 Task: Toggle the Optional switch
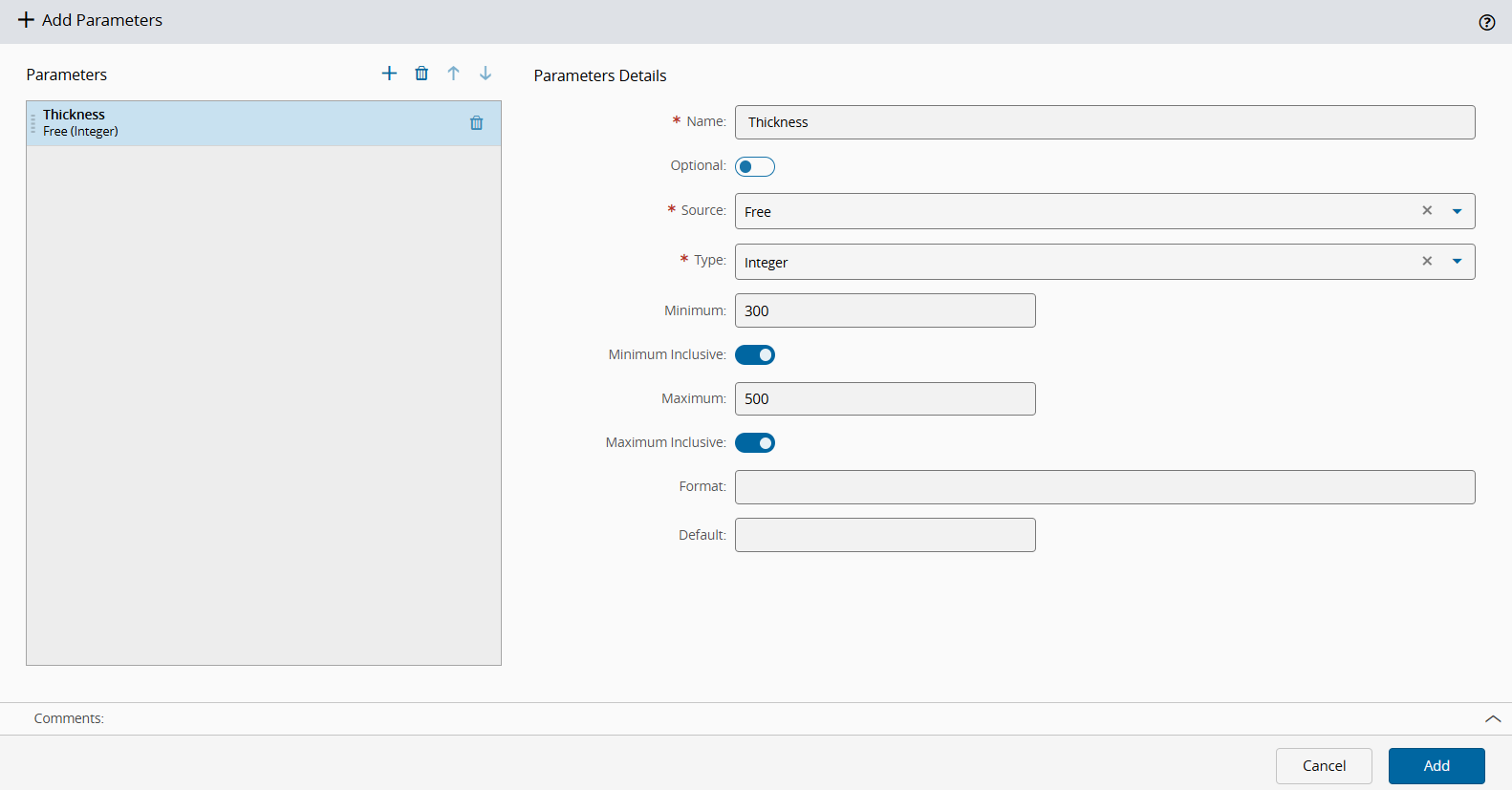pos(755,167)
